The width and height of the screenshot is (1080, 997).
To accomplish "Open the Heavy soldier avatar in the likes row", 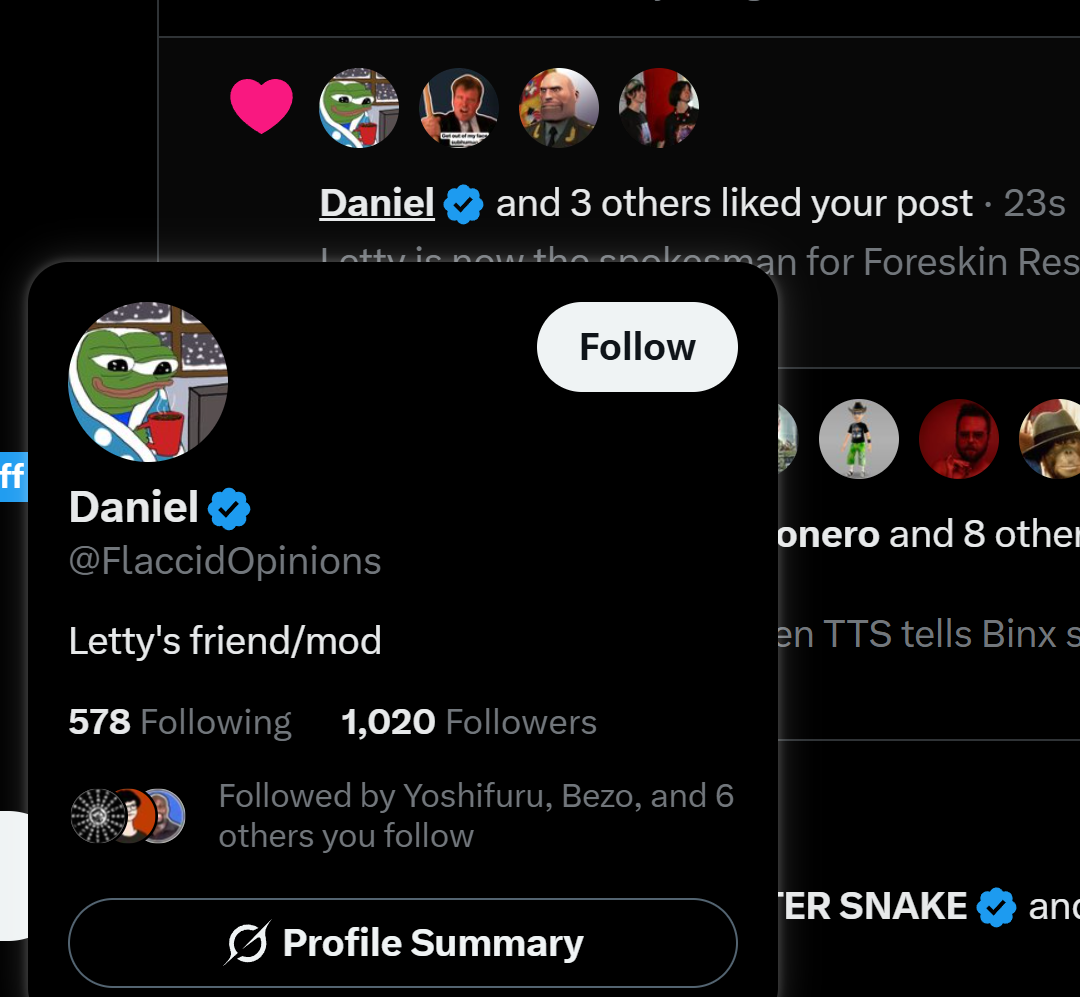I will 559,107.
